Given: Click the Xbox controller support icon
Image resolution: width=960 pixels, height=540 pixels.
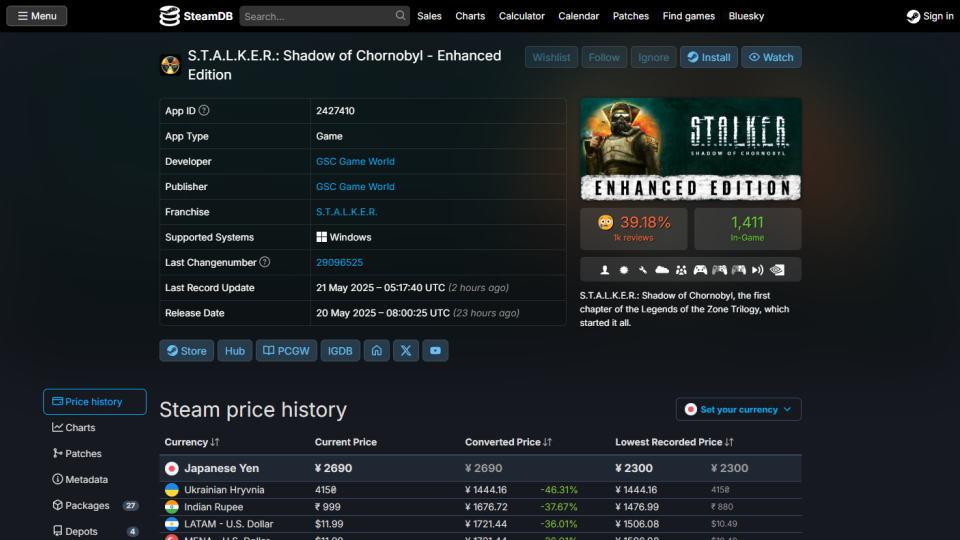Looking at the screenshot, I should [x=700, y=269].
